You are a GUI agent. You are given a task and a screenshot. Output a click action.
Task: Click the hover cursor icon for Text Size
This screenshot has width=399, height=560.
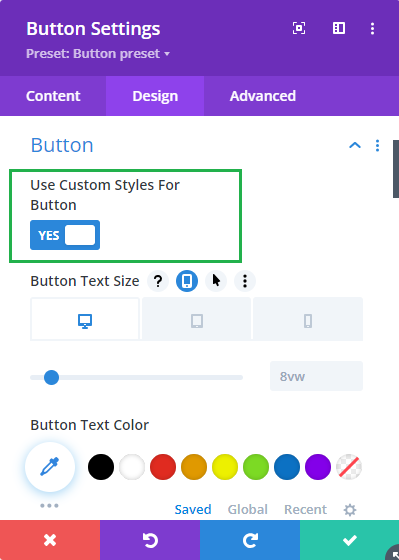pyautogui.click(x=216, y=281)
